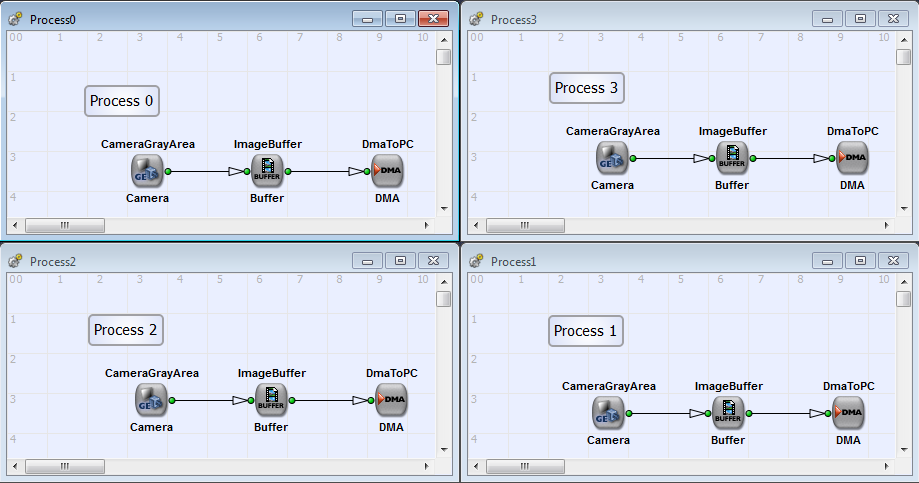The height and width of the screenshot is (483, 919).
Task: Click vertical scrollbar thumb in Process3 window
Action: tap(903, 56)
